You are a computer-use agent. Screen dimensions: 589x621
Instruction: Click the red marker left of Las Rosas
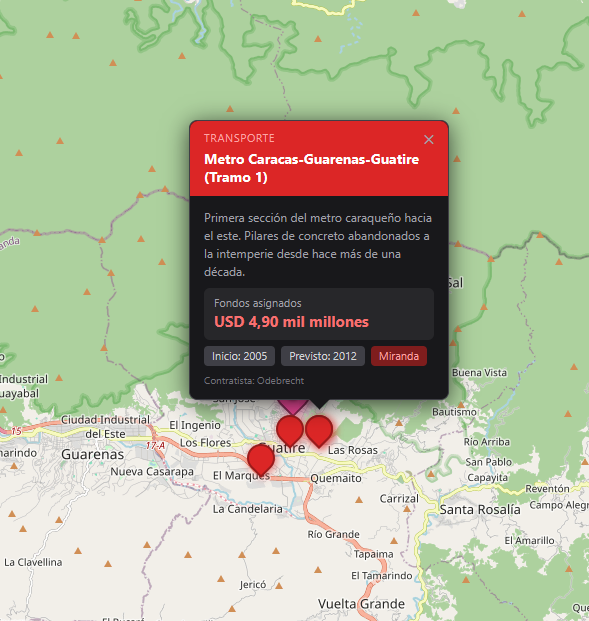pos(319,431)
